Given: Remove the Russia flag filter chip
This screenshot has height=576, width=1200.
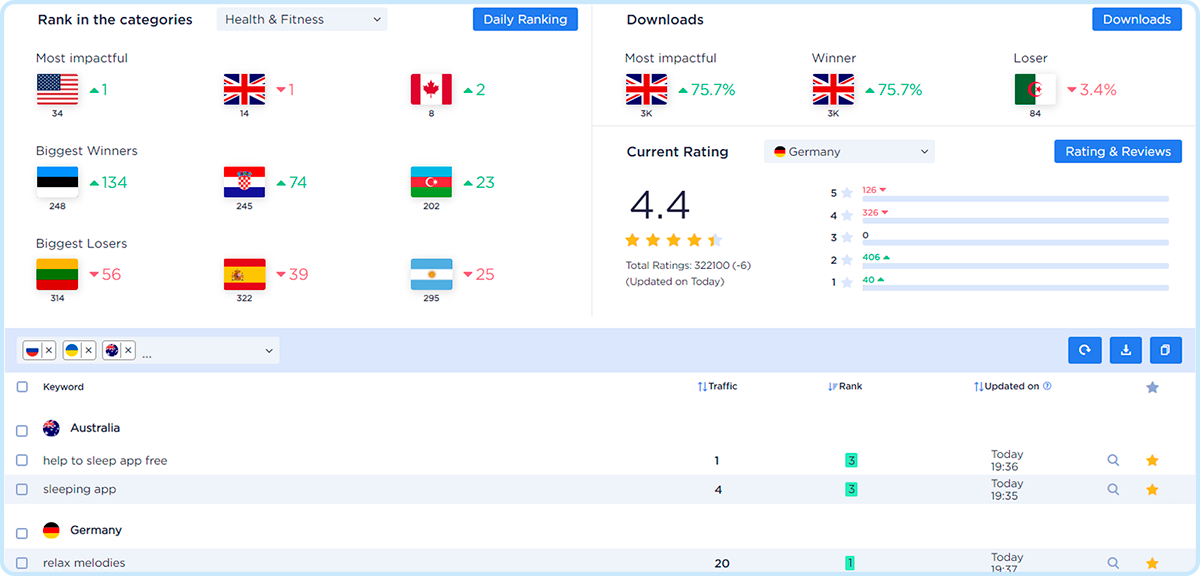Looking at the screenshot, I should (48, 350).
